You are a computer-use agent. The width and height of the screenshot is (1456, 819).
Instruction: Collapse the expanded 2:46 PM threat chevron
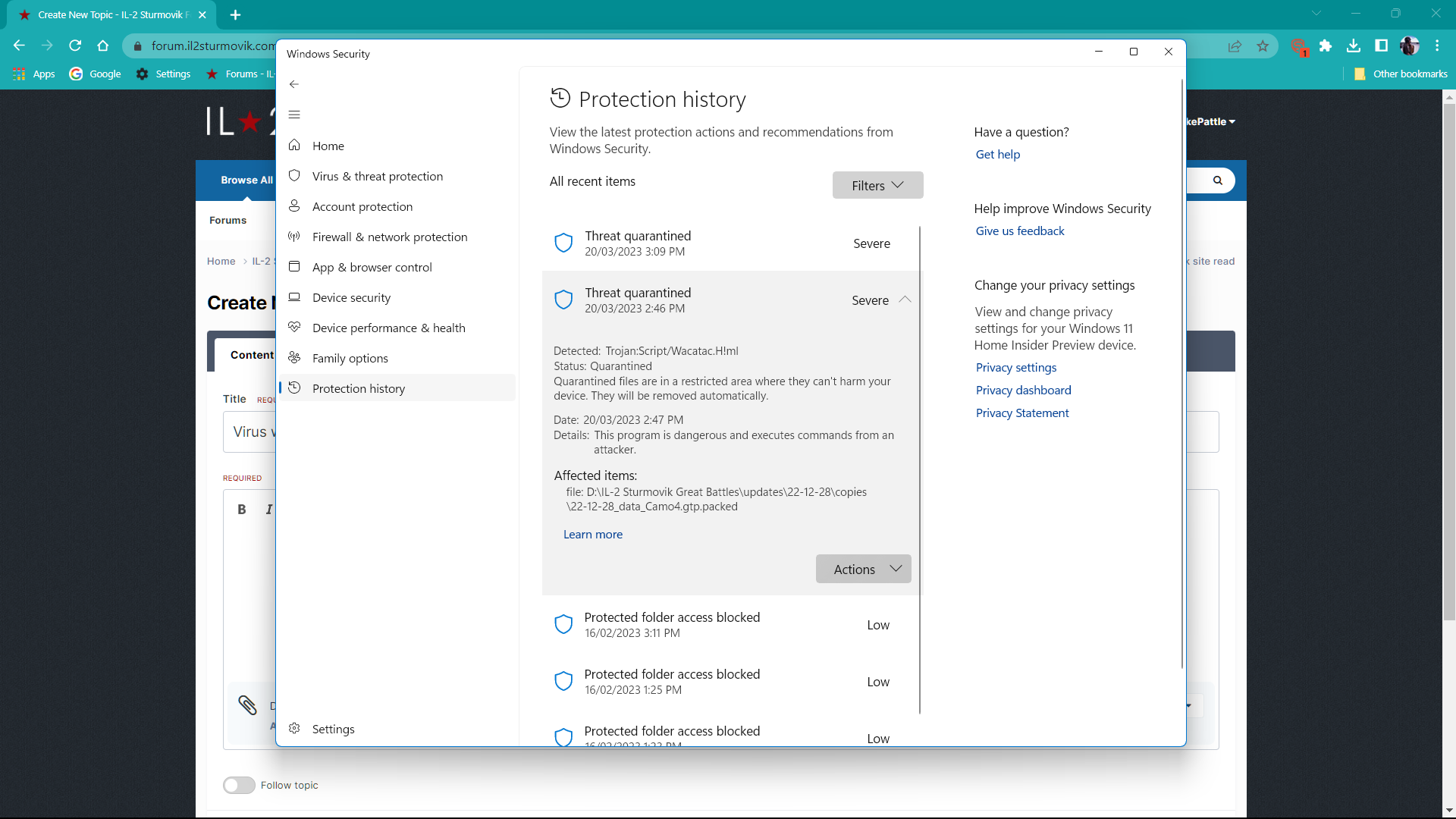click(905, 300)
